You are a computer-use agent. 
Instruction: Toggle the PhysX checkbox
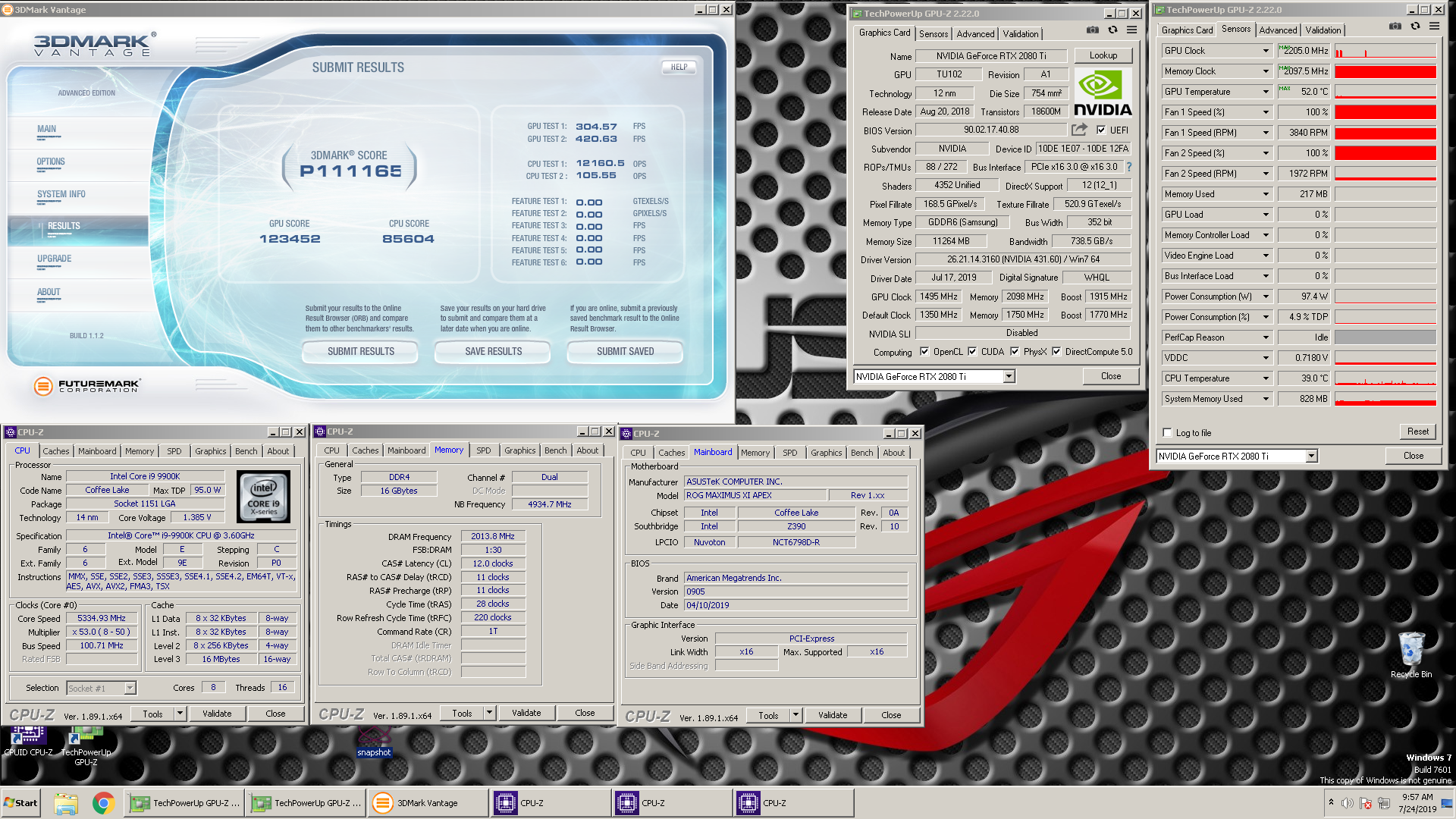[x=1015, y=351]
